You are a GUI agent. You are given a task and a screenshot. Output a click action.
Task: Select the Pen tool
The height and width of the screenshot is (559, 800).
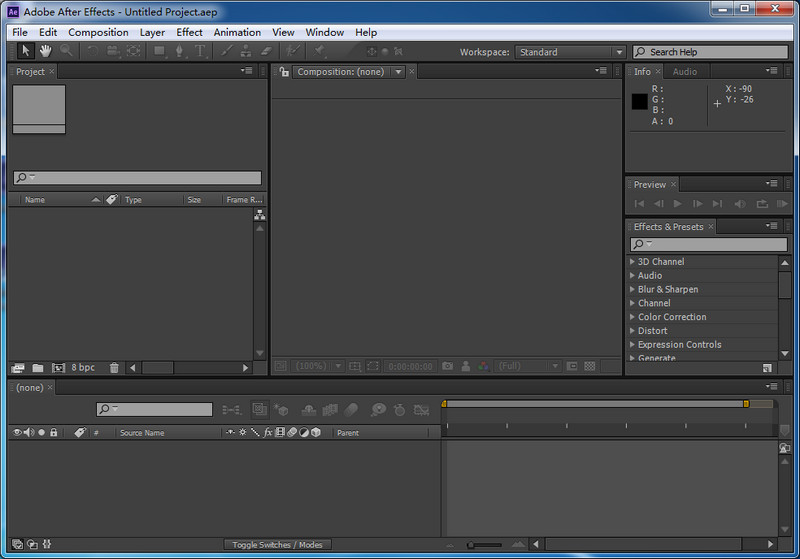coord(179,51)
